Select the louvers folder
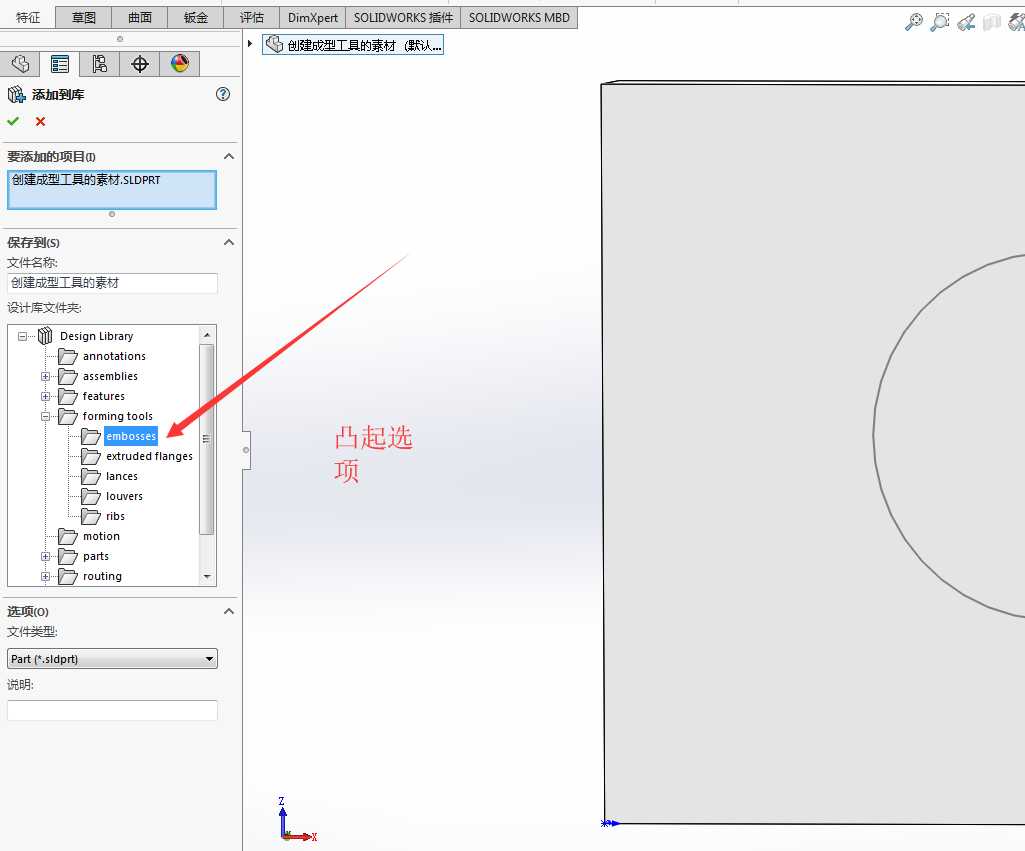This screenshot has width=1025, height=851. coord(124,496)
